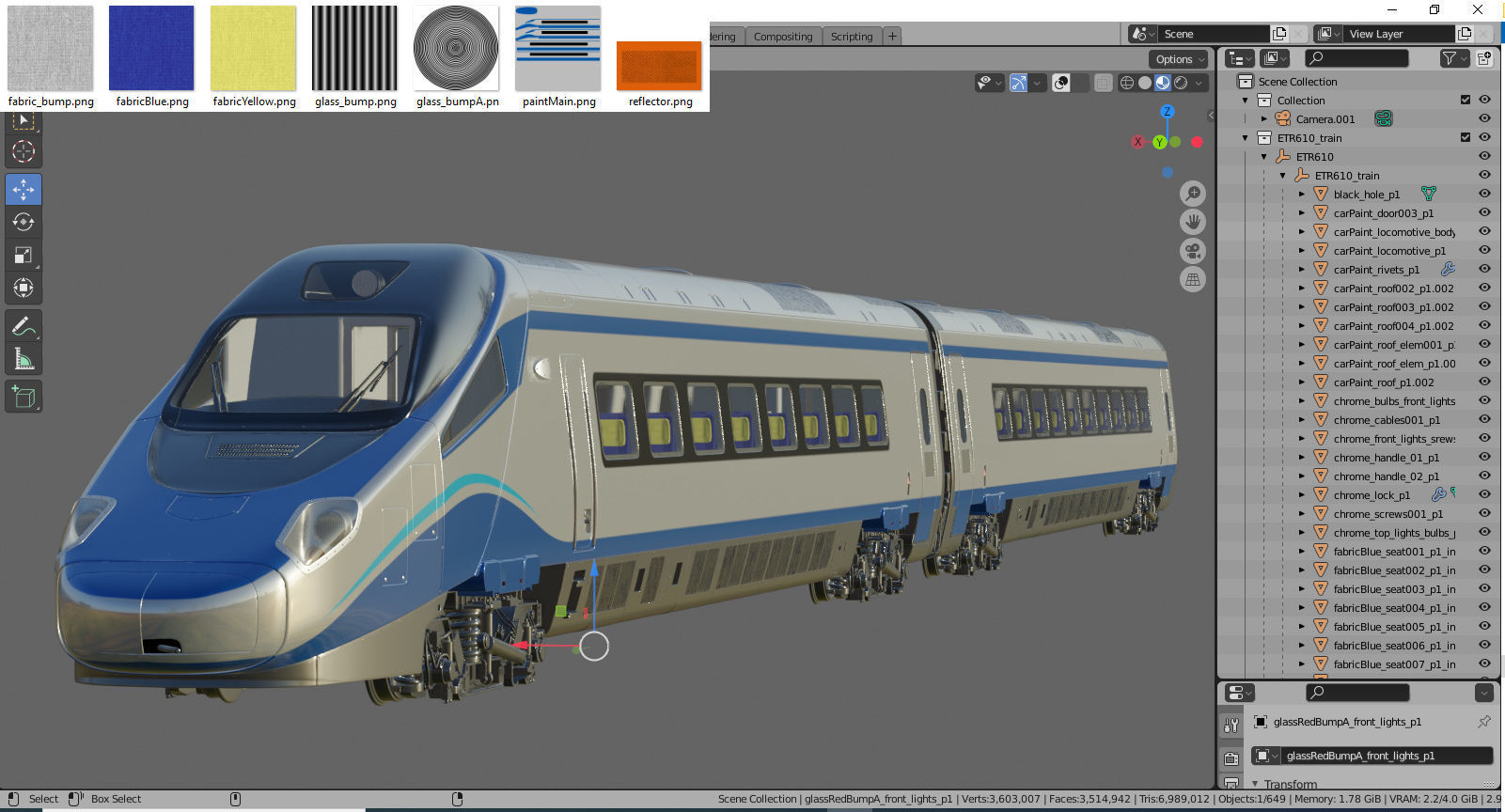Switch perspective/orthographic grid icon
The height and width of the screenshot is (812, 1505).
click(x=1193, y=279)
